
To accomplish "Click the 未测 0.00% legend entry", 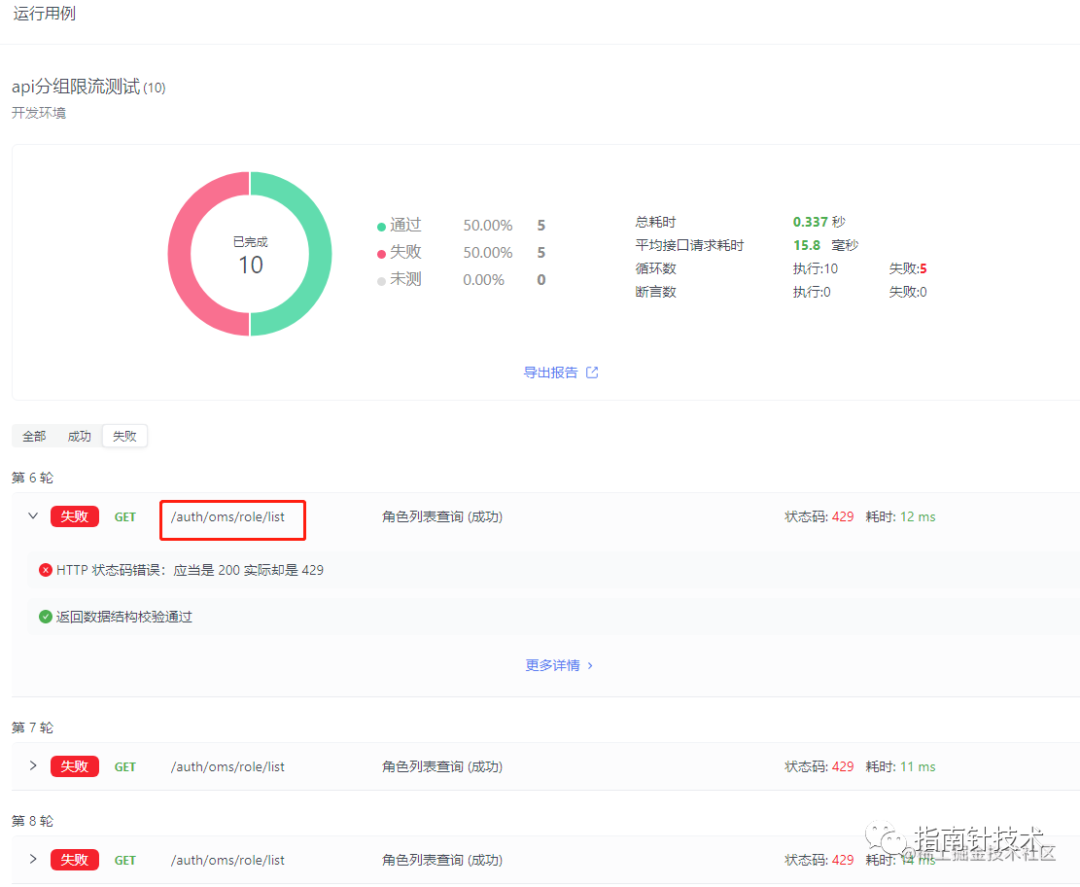I will (x=461, y=280).
